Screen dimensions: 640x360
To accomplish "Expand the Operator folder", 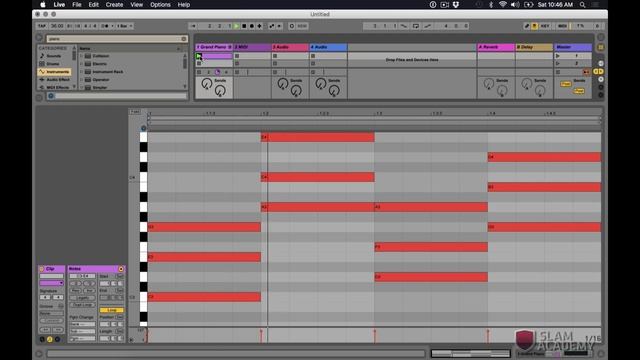I will pos(82,80).
